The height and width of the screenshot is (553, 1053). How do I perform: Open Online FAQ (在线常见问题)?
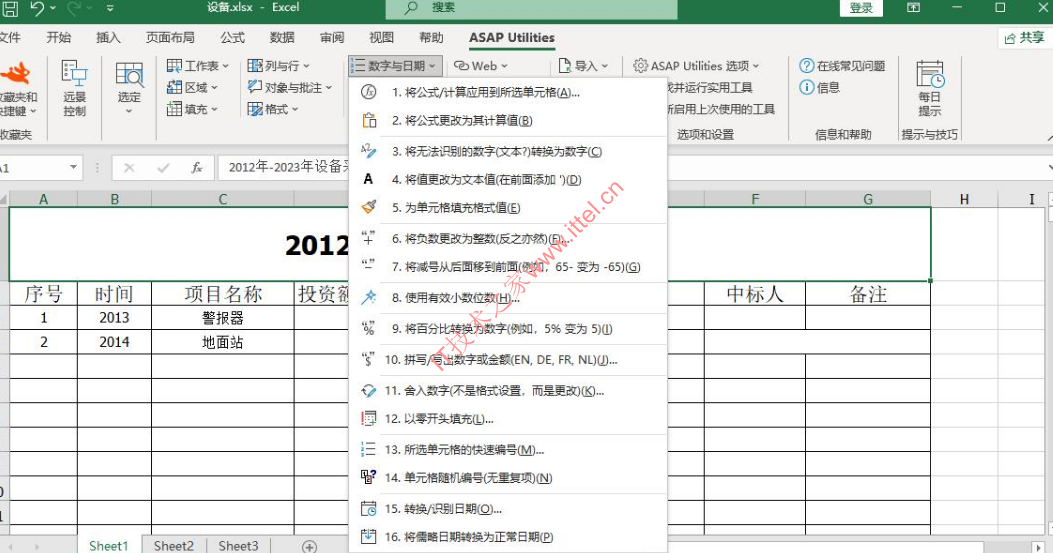point(842,66)
